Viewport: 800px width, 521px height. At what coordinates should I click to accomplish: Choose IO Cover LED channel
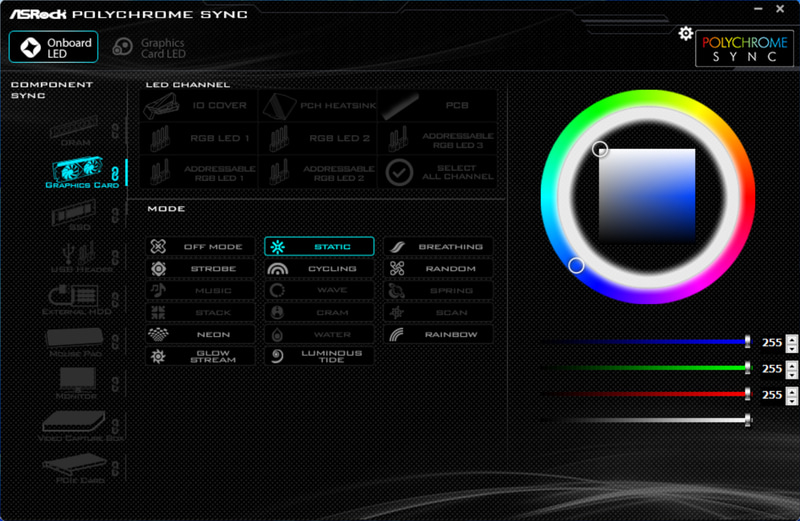[x=198, y=106]
